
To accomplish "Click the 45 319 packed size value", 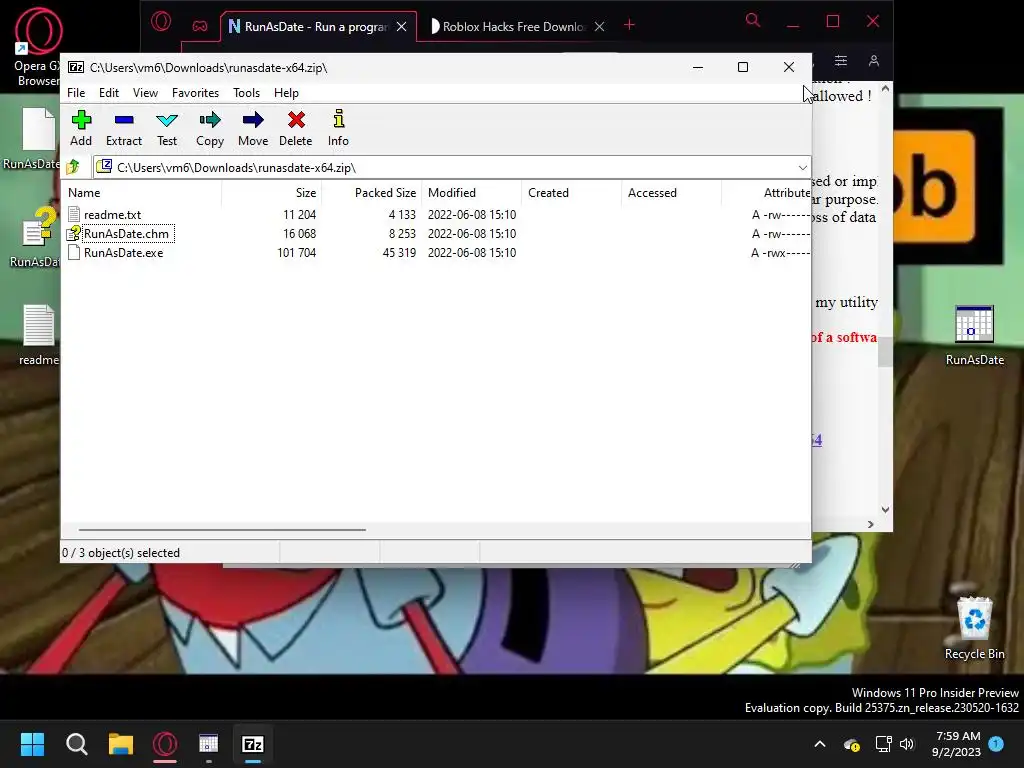I will click(399, 252).
